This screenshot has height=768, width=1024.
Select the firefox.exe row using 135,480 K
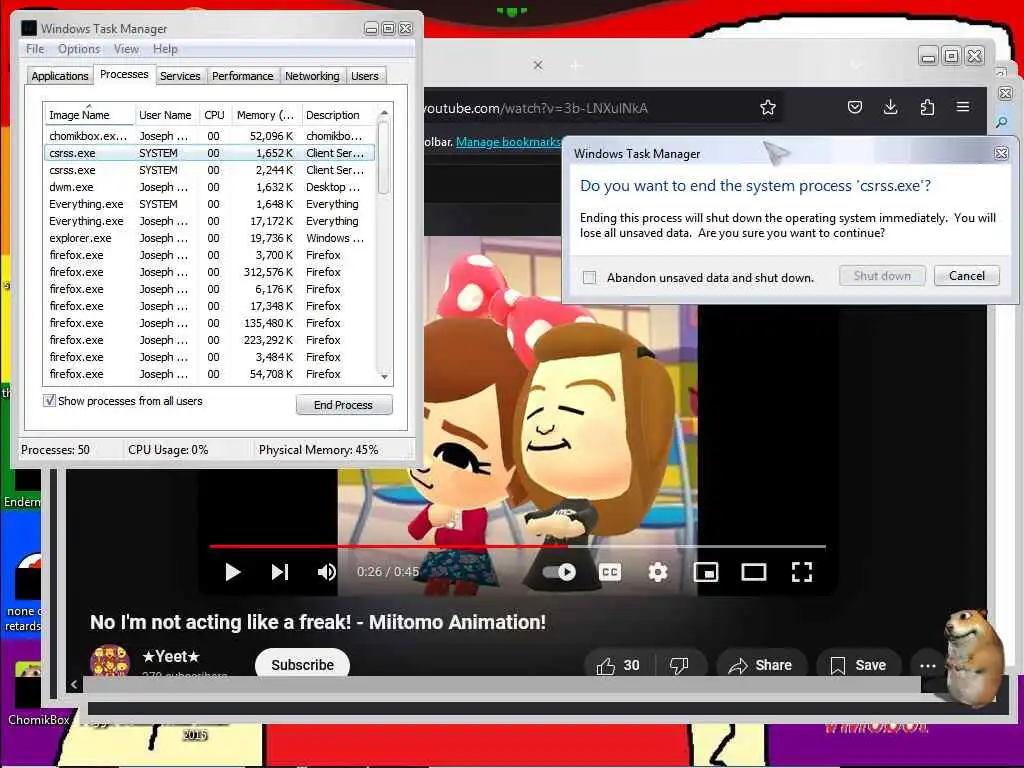click(x=209, y=323)
